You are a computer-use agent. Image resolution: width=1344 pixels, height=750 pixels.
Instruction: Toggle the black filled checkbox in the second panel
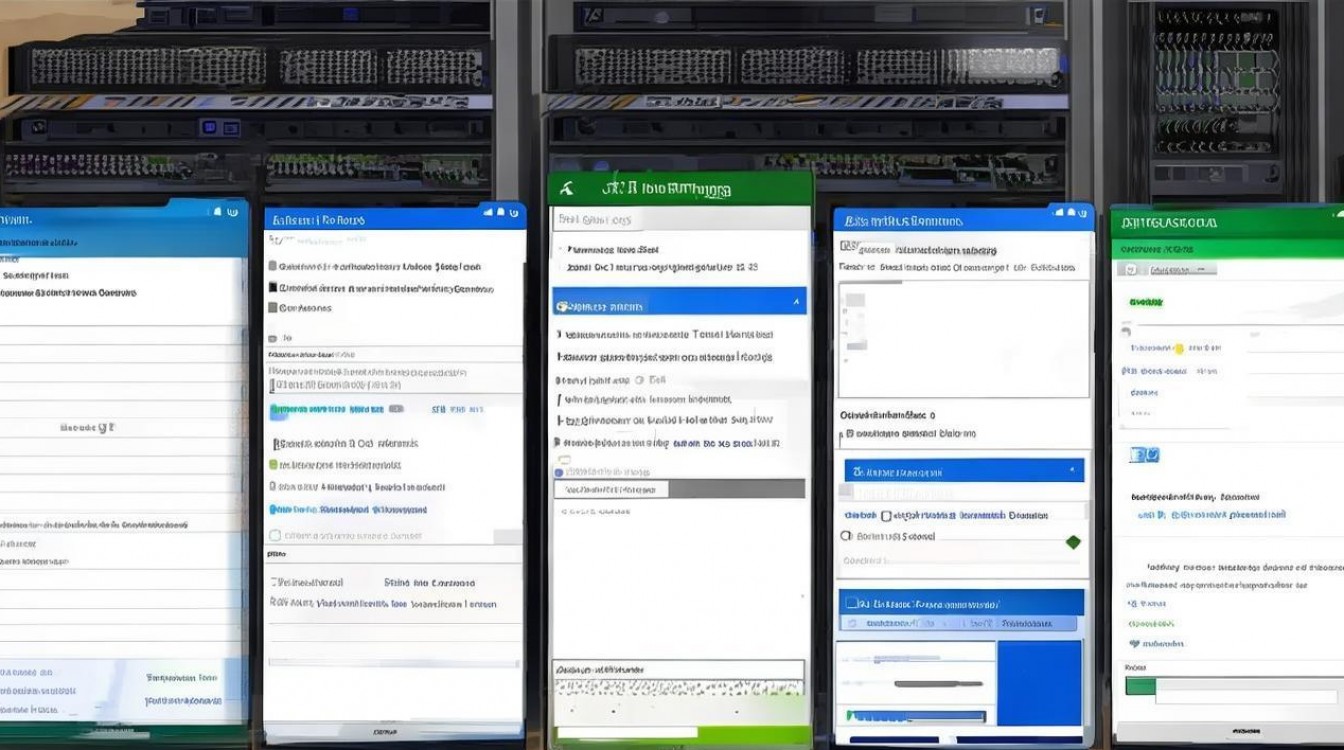coord(273,288)
